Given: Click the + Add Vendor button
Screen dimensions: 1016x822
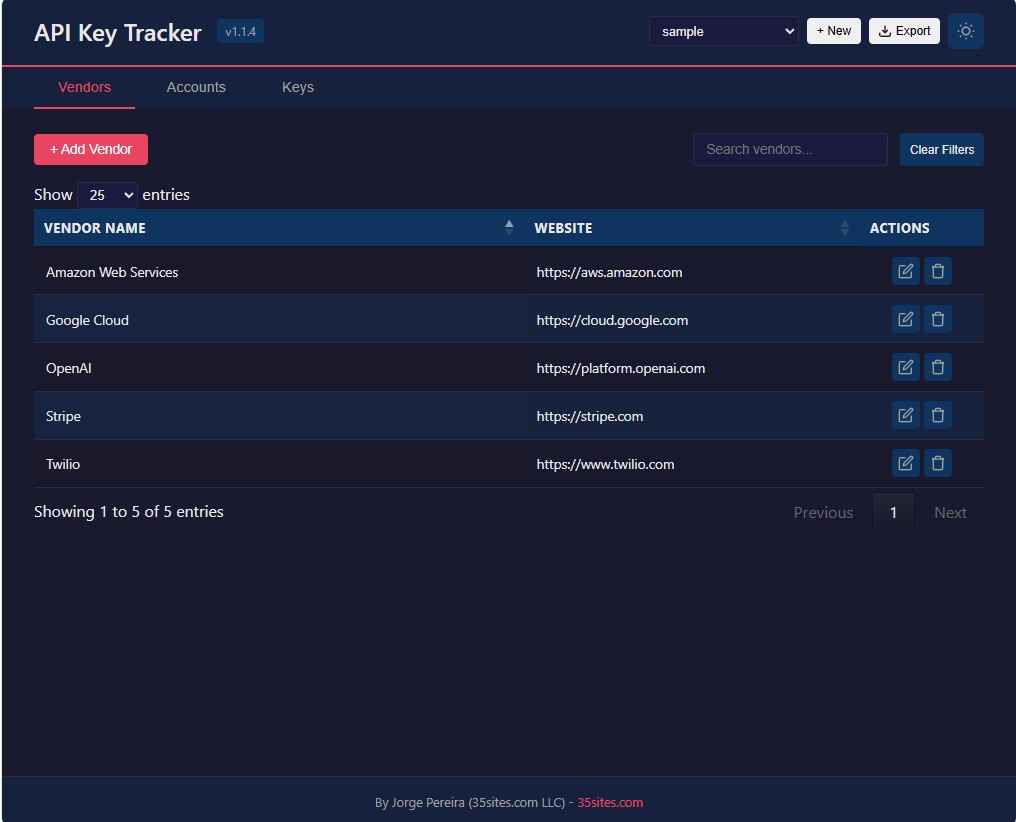Looking at the screenshot, I should coord(91,150).
